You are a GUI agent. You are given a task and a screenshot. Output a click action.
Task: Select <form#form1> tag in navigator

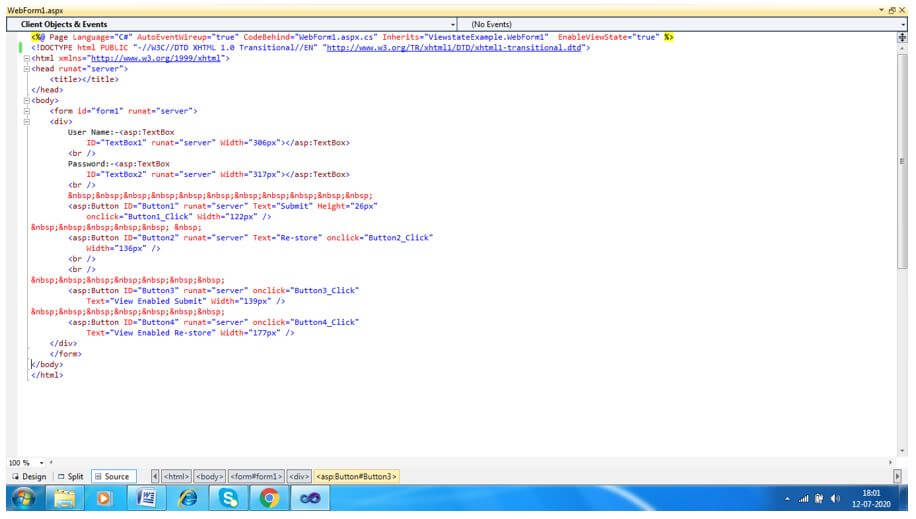click(x=256, y=477)
